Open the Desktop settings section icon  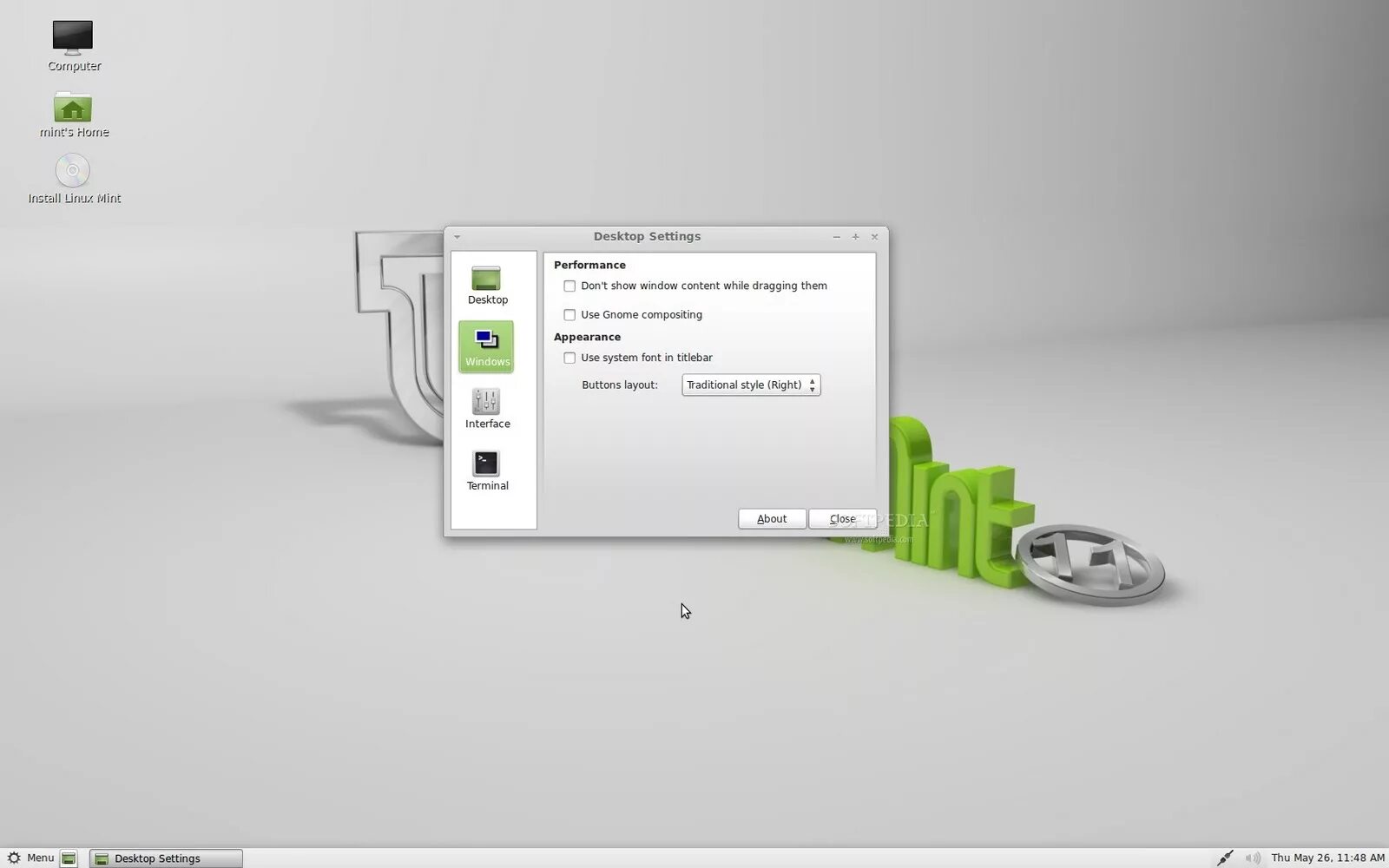click(487, 286)
